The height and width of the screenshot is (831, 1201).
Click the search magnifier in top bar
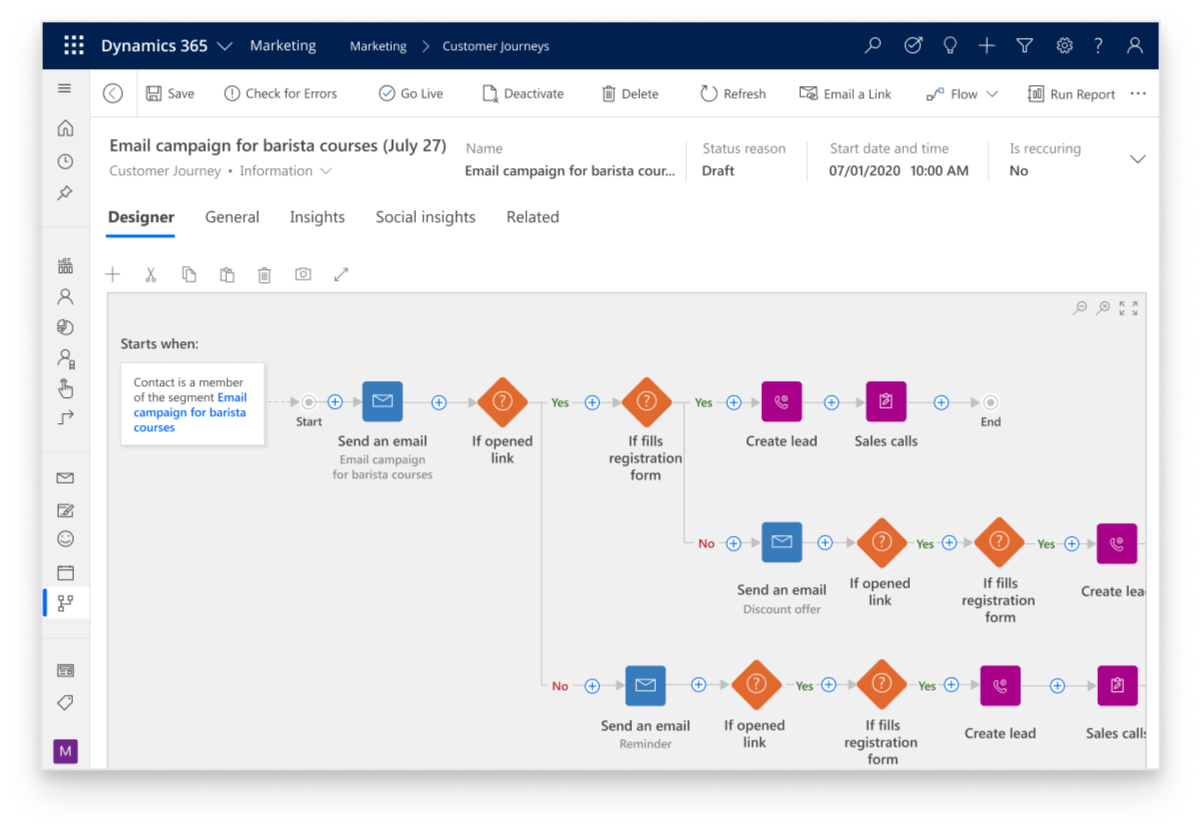(873, 46)
